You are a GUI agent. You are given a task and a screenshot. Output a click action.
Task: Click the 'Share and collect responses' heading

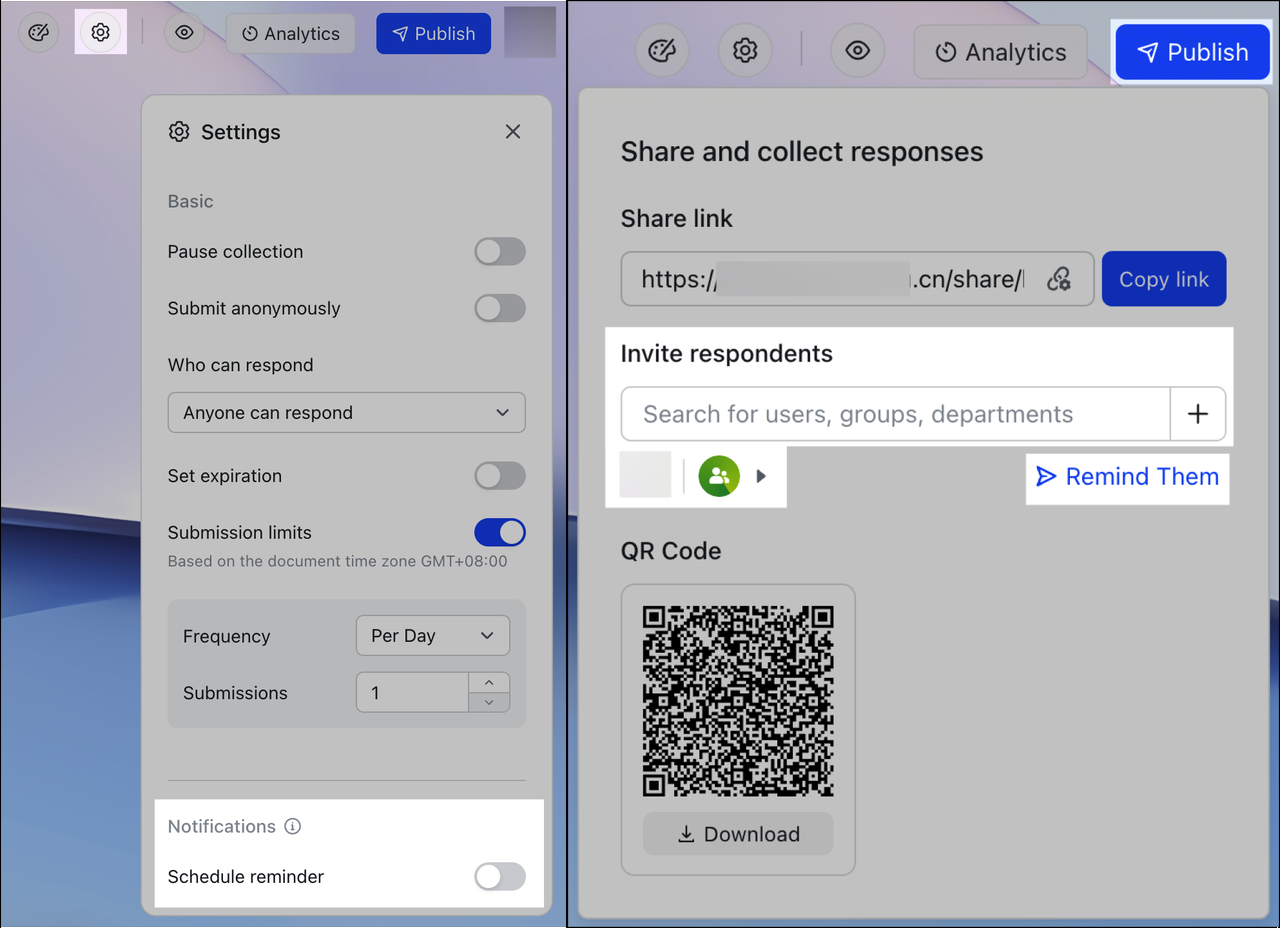tap(802, 152)
